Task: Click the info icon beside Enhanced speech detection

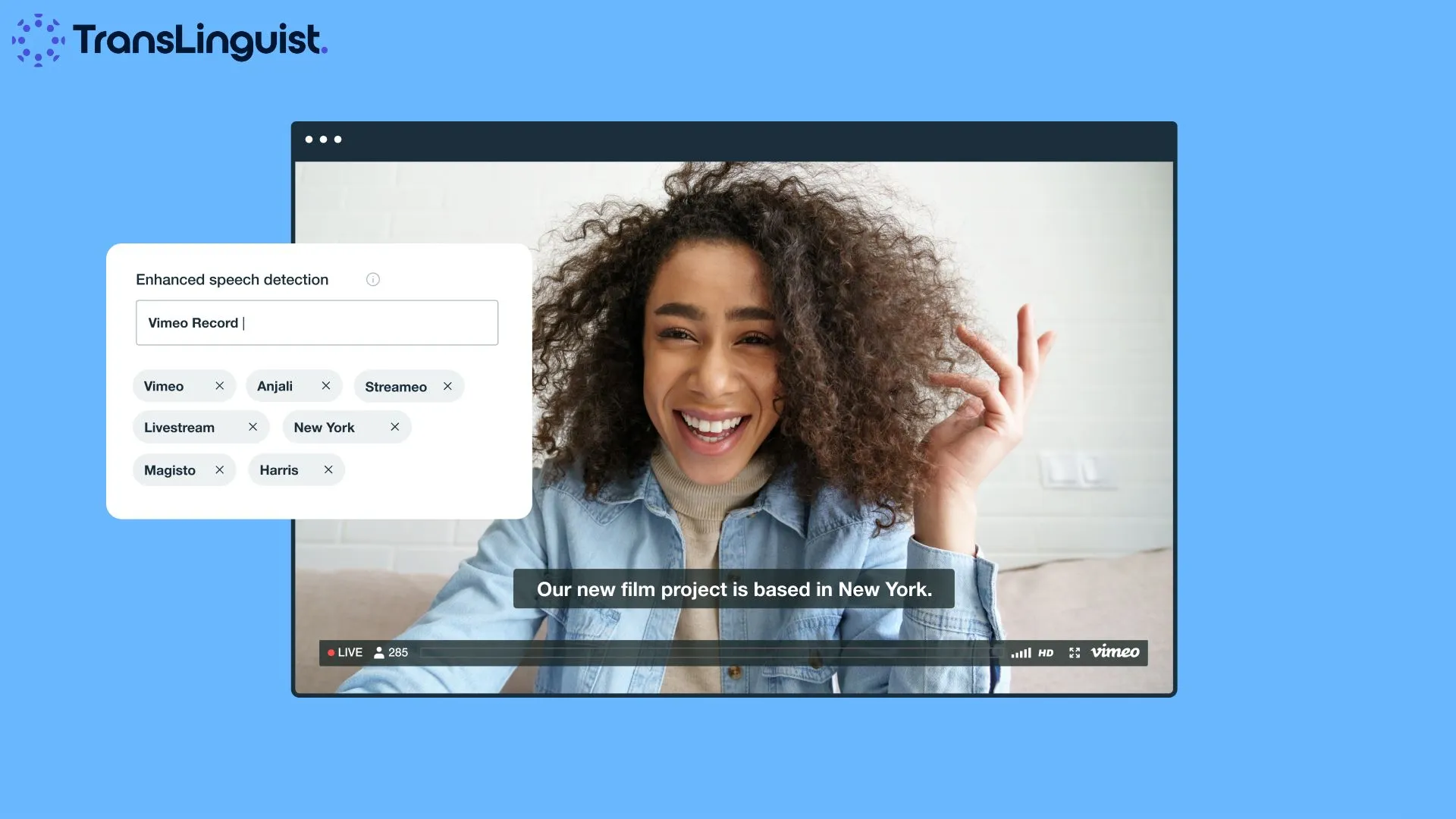Action: [372, 279]
